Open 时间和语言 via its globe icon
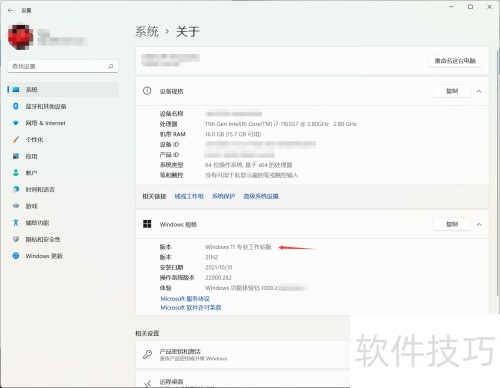 pos(16,189)
